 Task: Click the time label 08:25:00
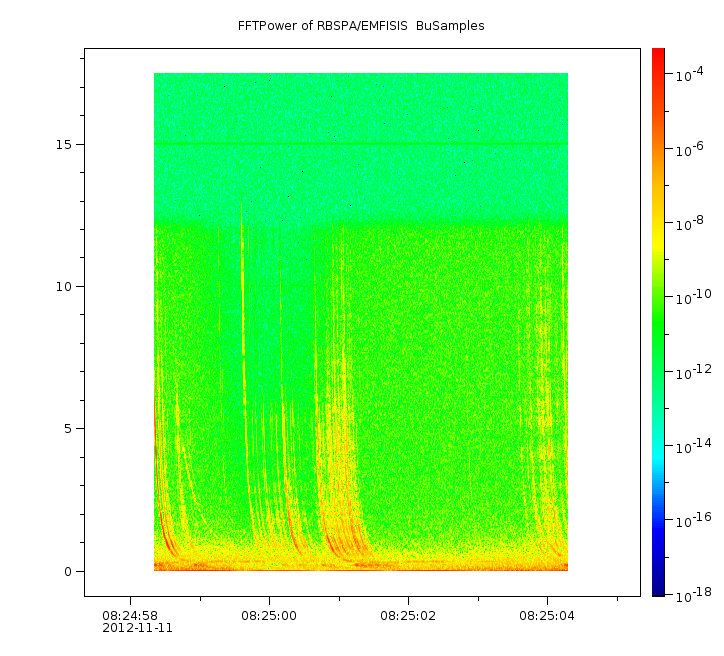coord(269,616)
